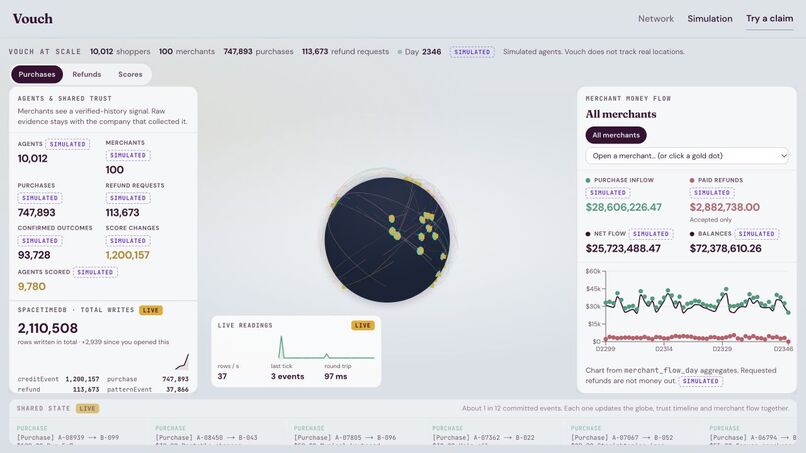Click the SIMULATED badge beside Agents Scored
This screenshot has width=806, height=453.
(x=95, y=272)
